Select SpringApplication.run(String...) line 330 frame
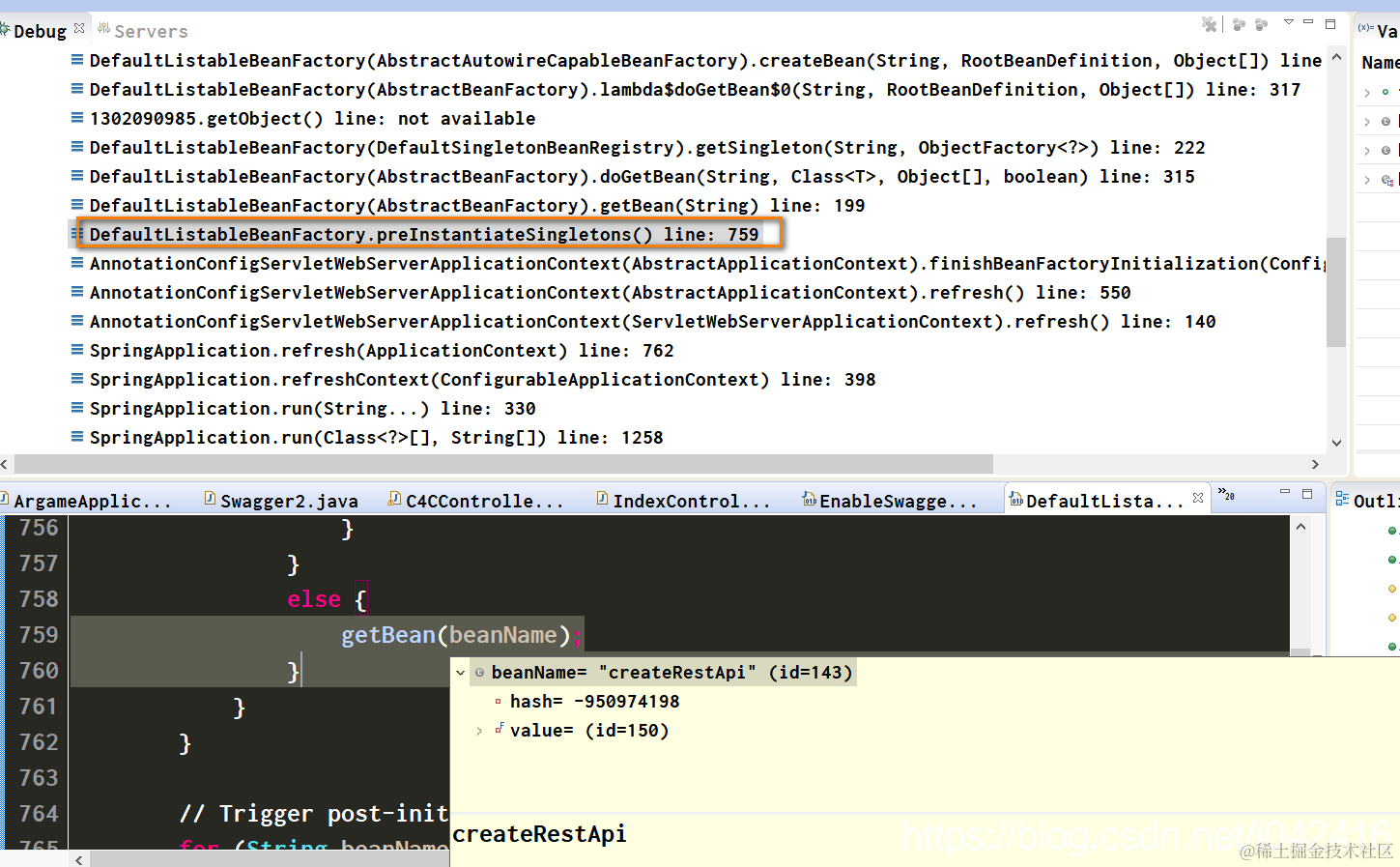1400x867 pixels. (312, 408)
